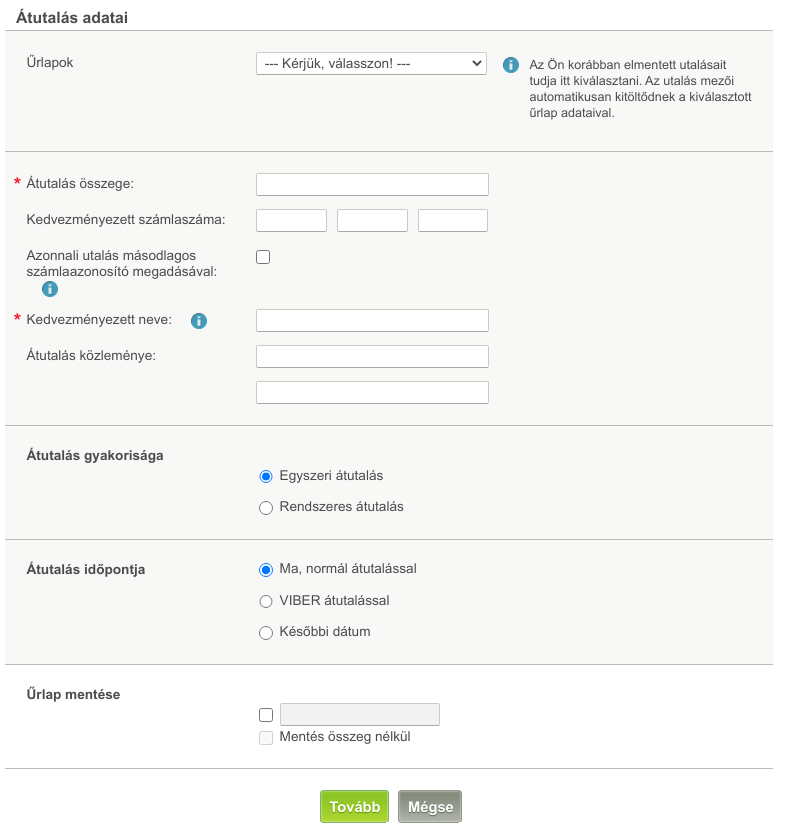Click the Tovább button
786x835 pixels.
pos(355,807)
